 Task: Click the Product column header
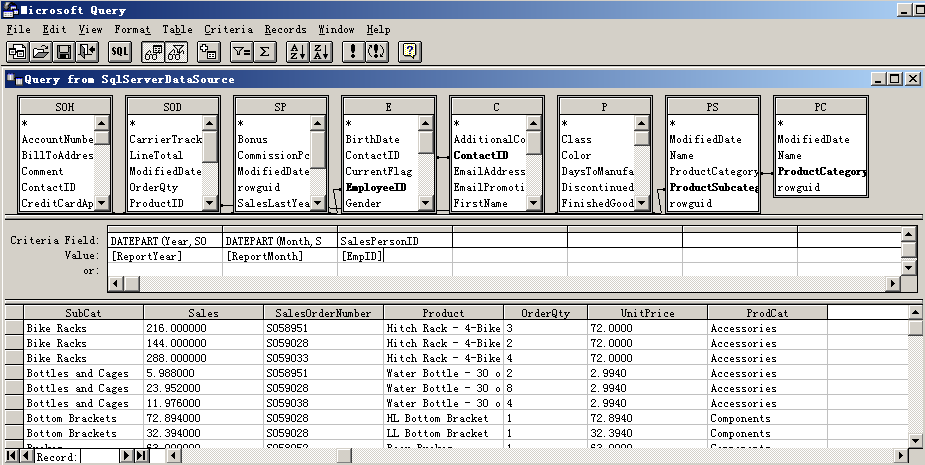tap(444, 313)
